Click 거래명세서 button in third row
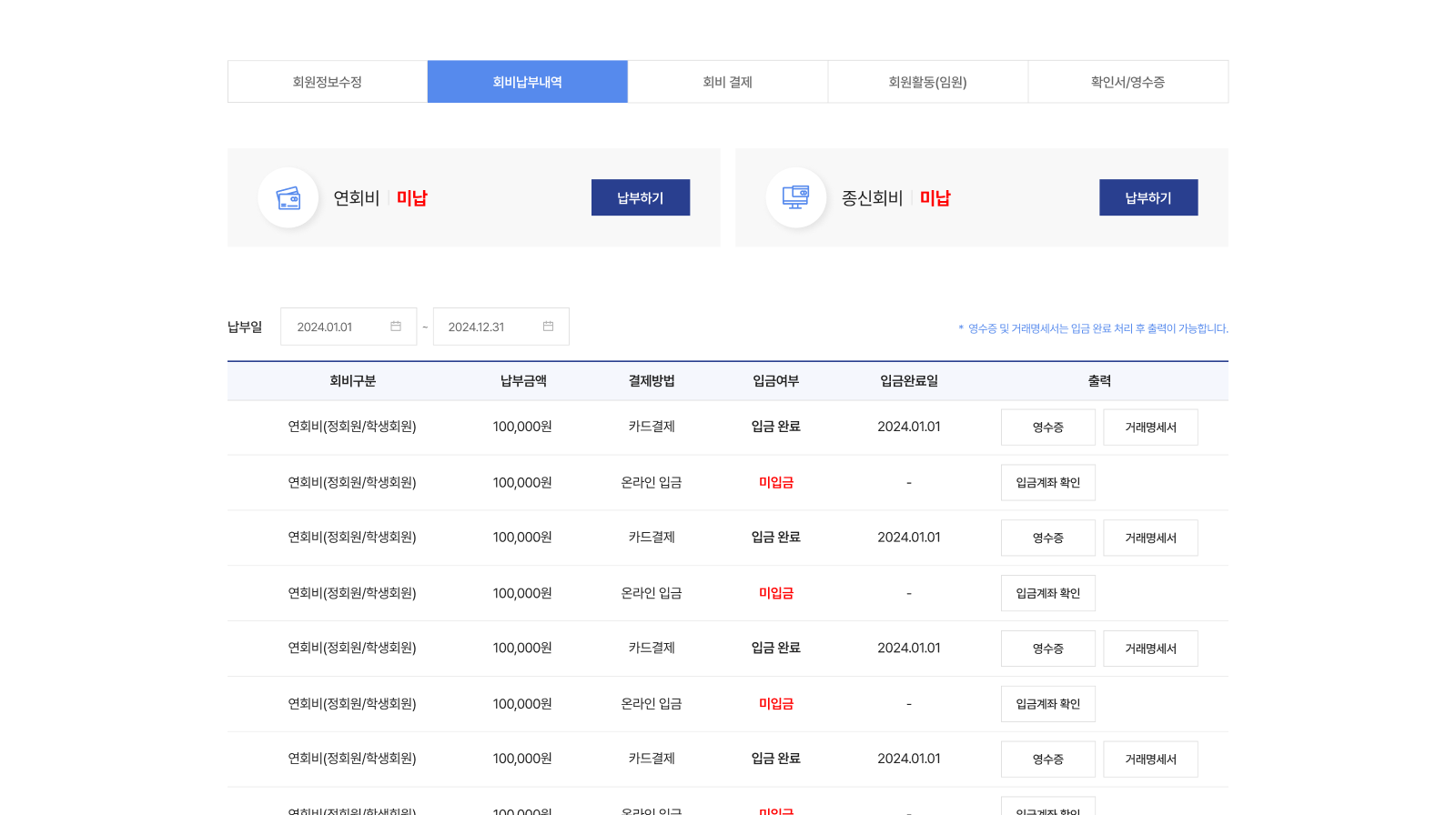This screenshot has height=815, width=1456. click(1151, 538)
